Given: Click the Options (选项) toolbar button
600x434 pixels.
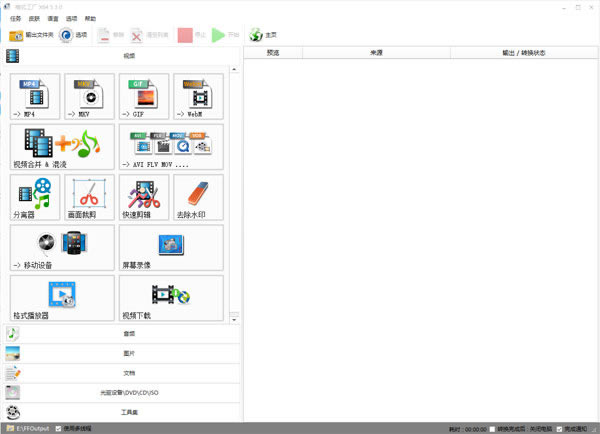Looking at the screenshot, I should [74, 35].
